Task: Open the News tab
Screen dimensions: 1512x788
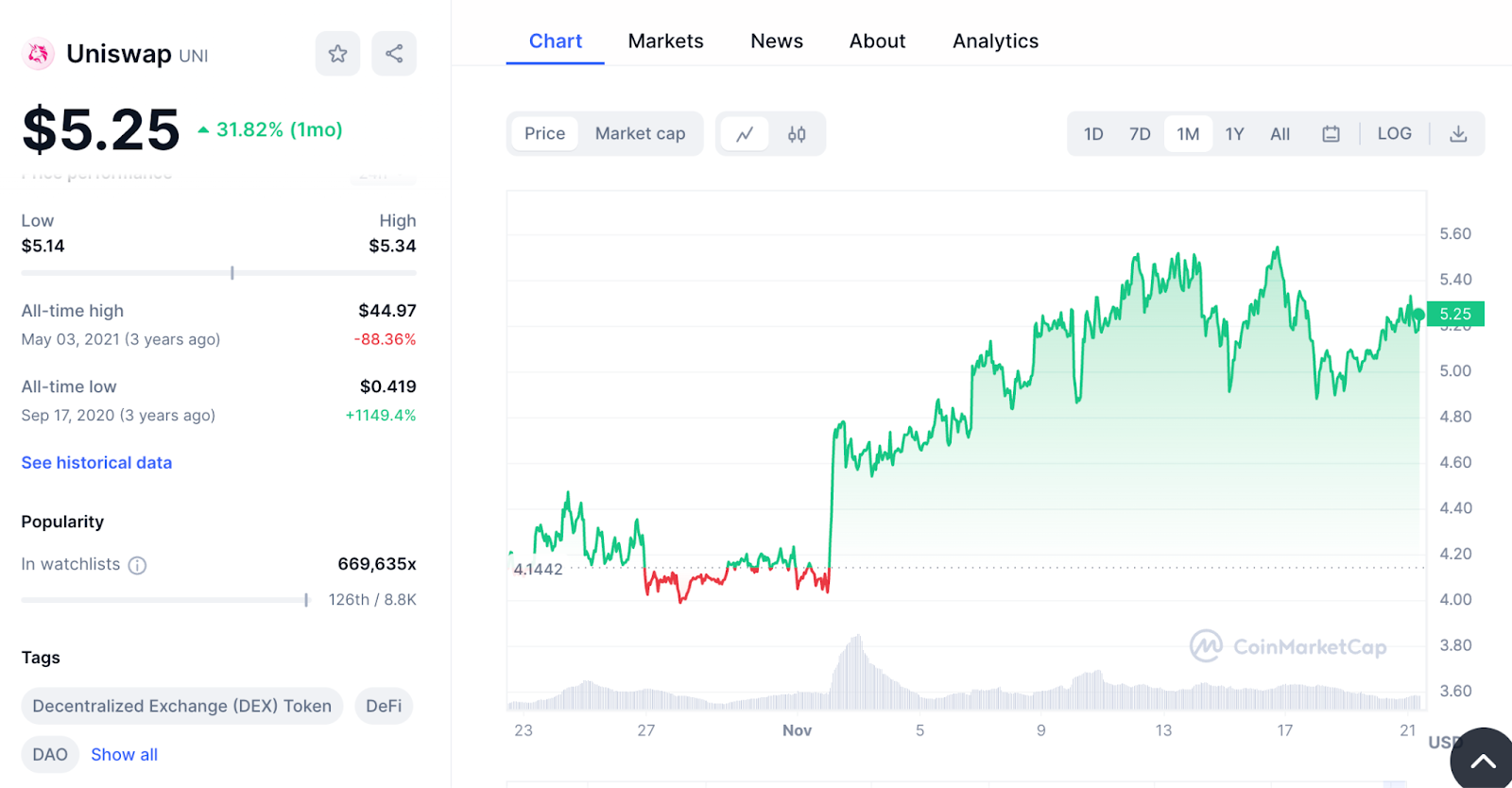Action: coord(777,42)
